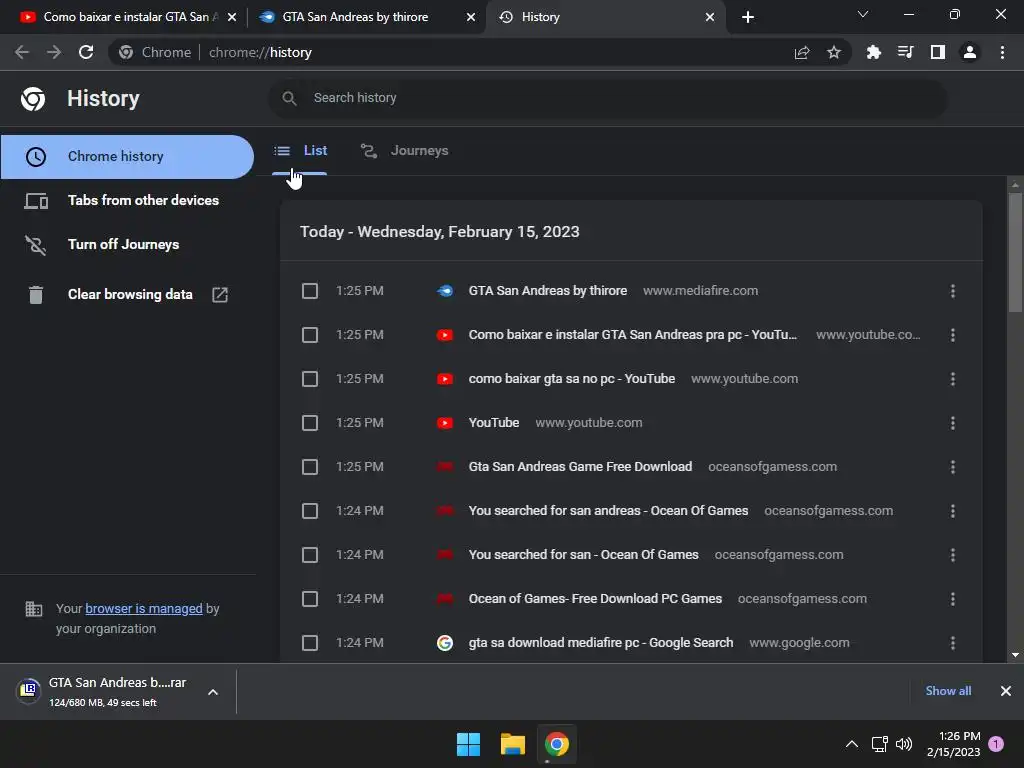Open the profile avatar icon

coord(970,52)
